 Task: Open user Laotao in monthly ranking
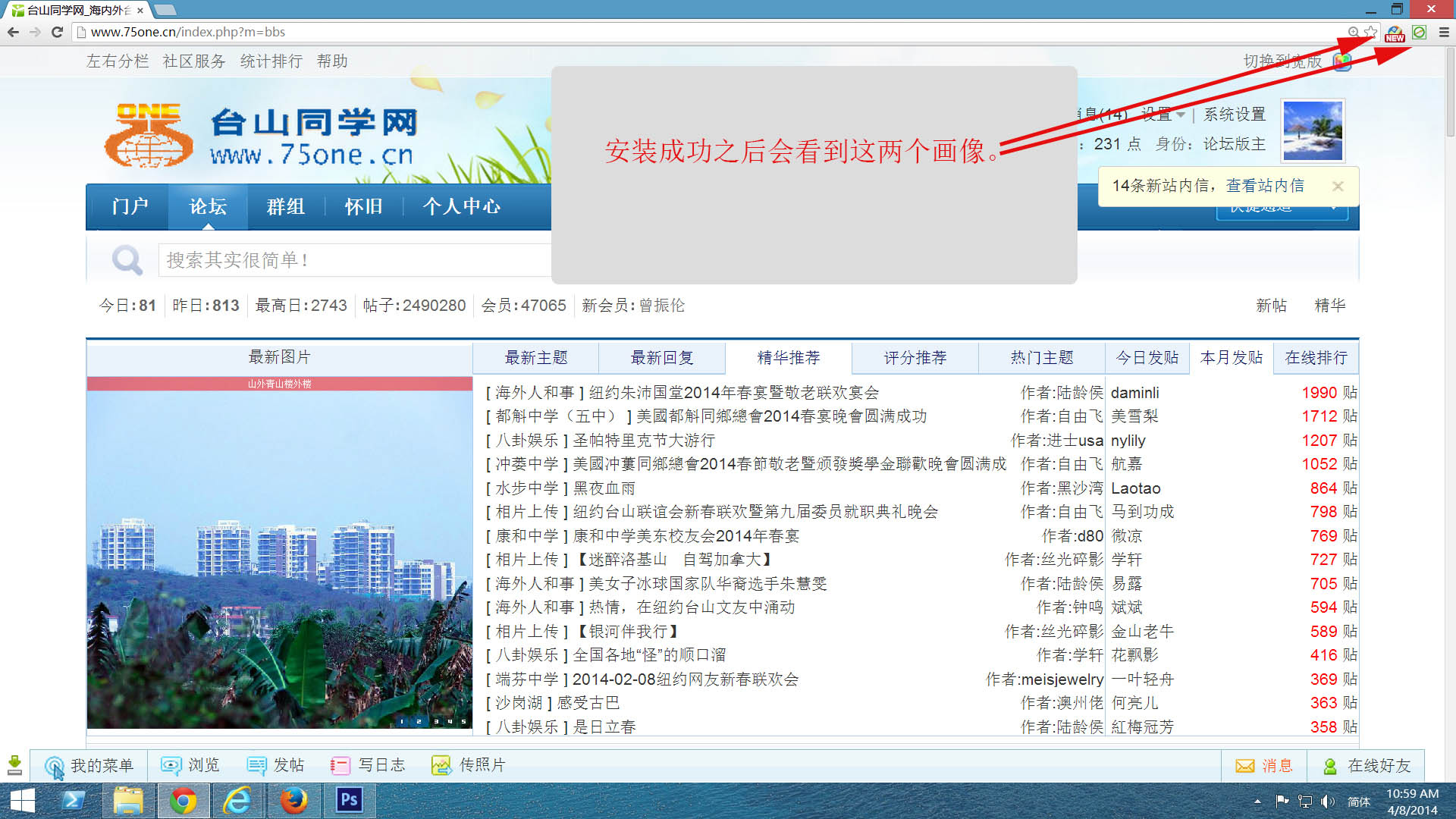1135,488
